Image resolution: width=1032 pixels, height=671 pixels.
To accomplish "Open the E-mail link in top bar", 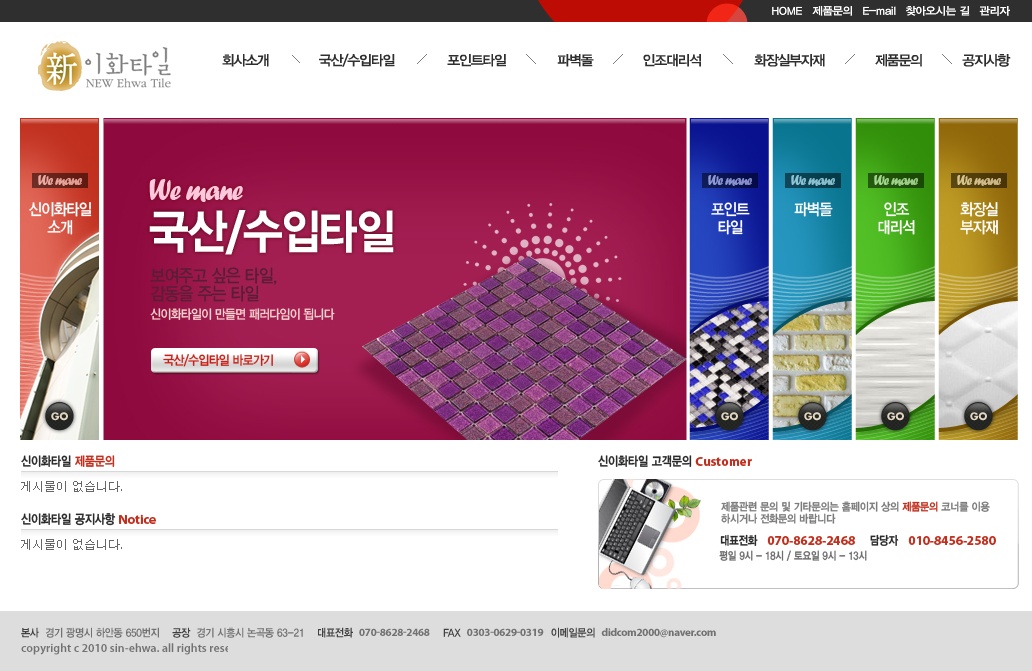I will (879, 11).
